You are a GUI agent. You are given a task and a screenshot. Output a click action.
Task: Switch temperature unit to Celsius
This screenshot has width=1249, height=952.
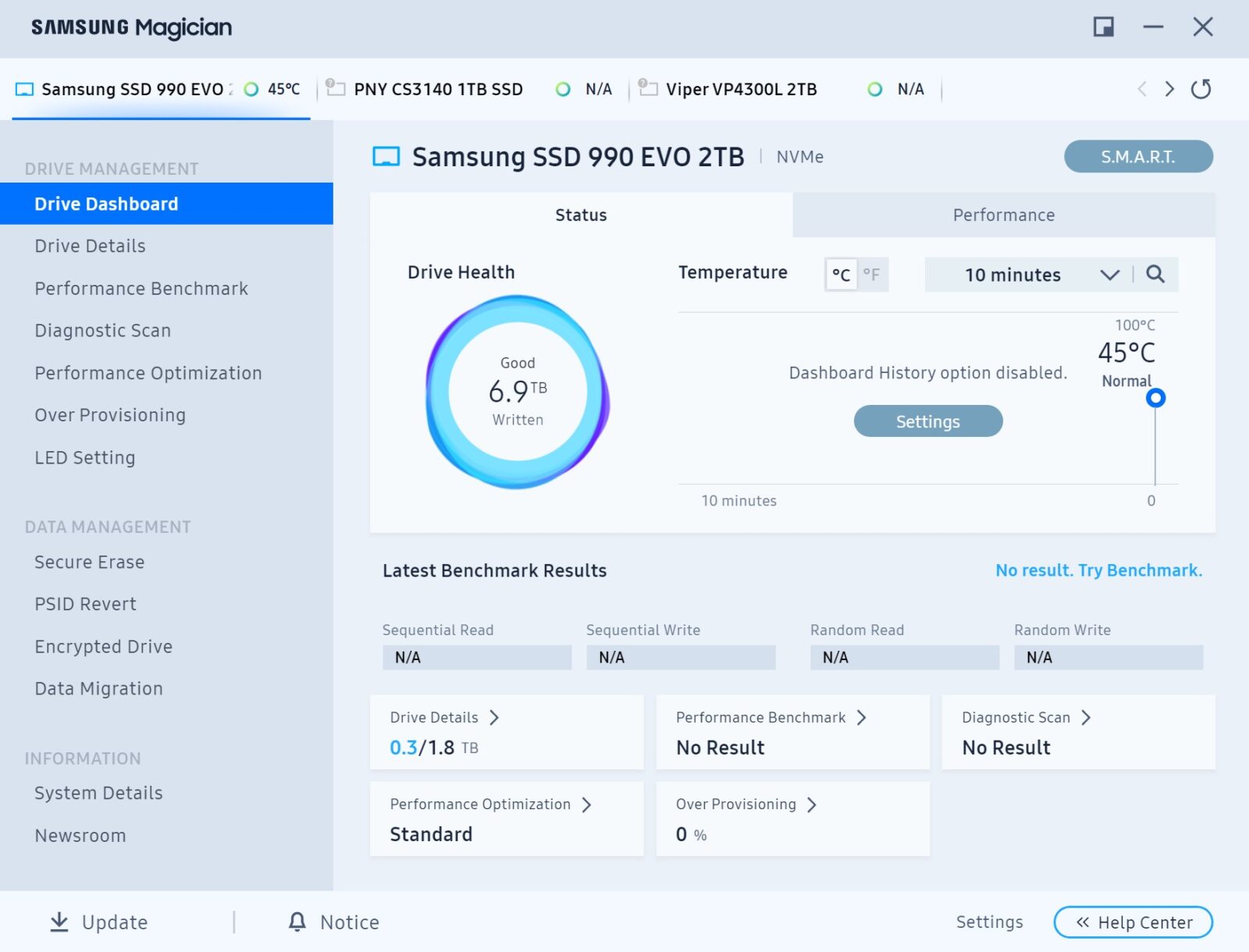point(841,275)
